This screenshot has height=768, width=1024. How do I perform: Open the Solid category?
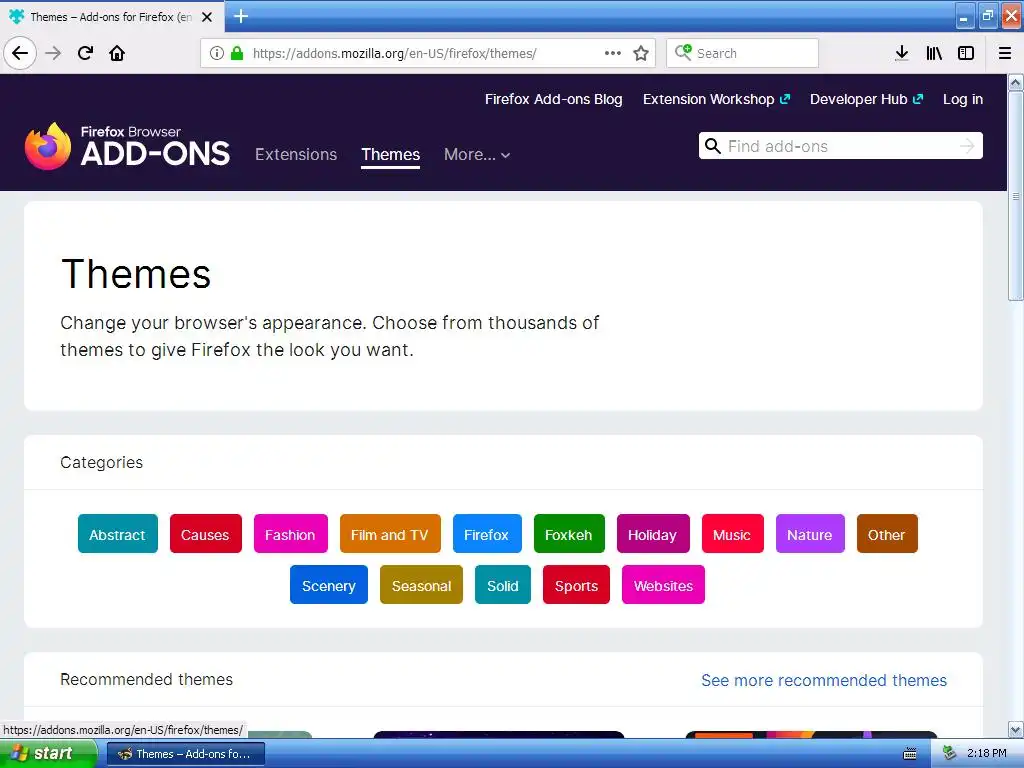[503, 584]
